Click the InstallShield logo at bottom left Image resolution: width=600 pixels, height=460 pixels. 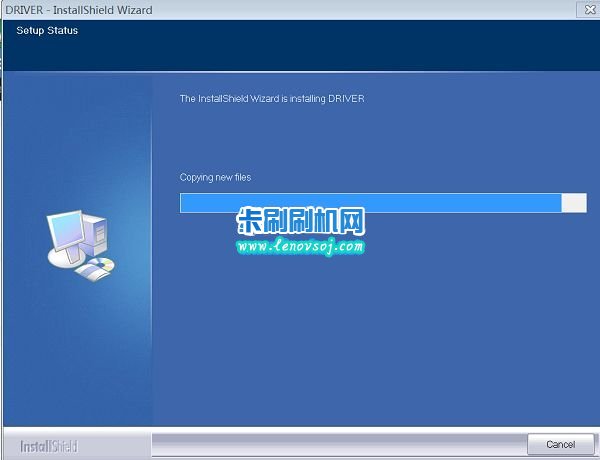click(x=49, y=446)
